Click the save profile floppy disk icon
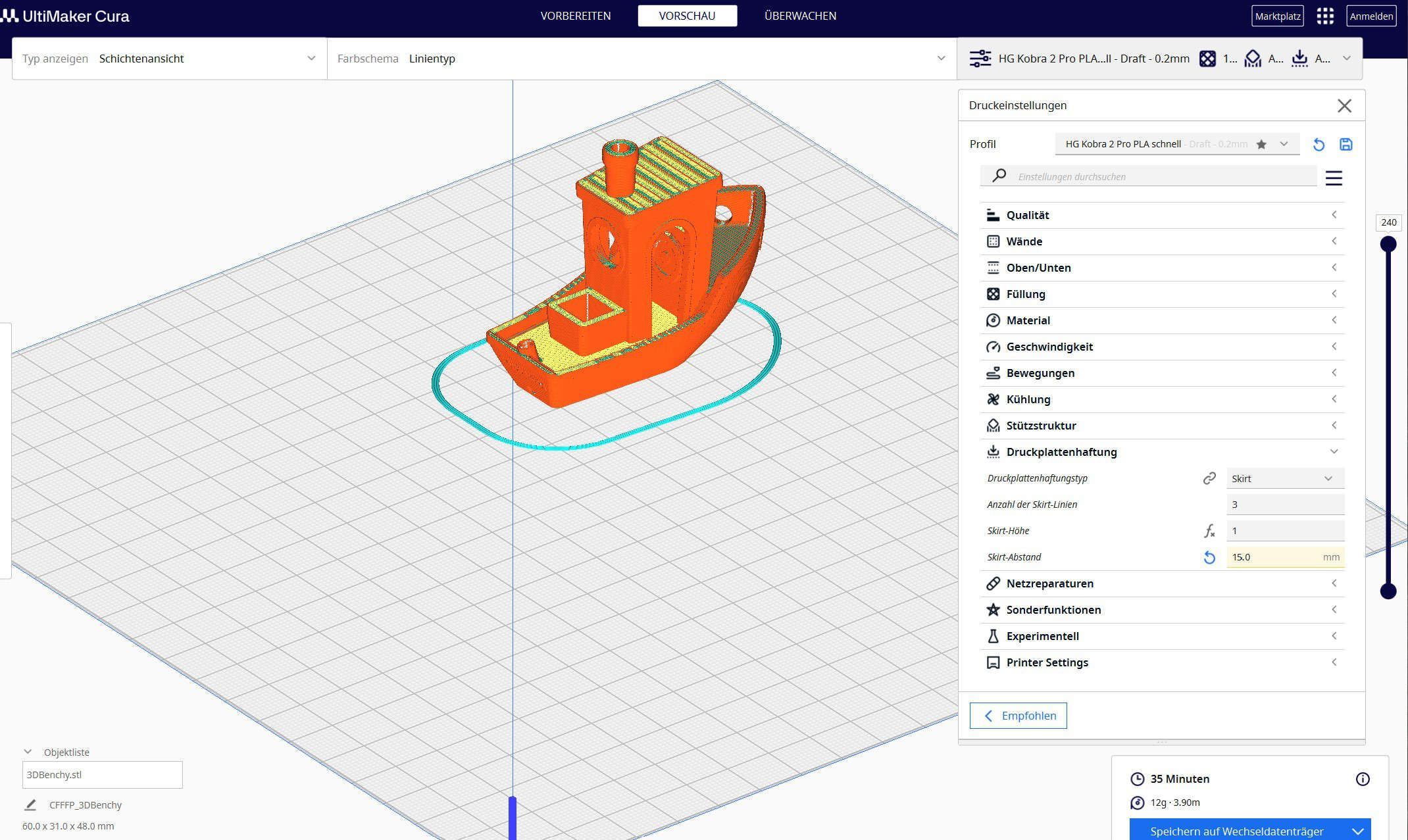Screen dimensions: 1408x840 [x=1345, y=145]
